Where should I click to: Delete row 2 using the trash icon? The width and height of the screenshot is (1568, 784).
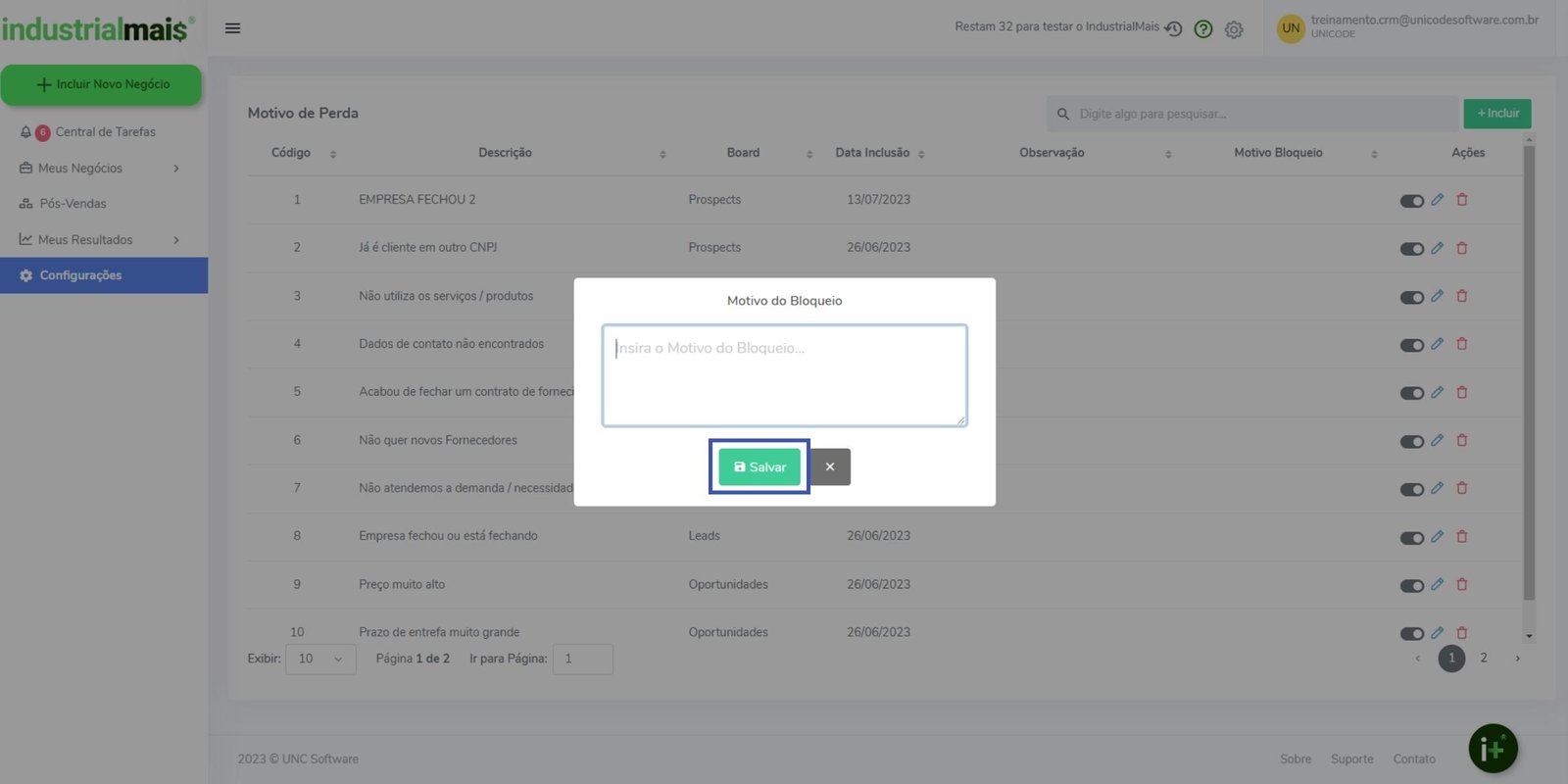coord(1462,248)
